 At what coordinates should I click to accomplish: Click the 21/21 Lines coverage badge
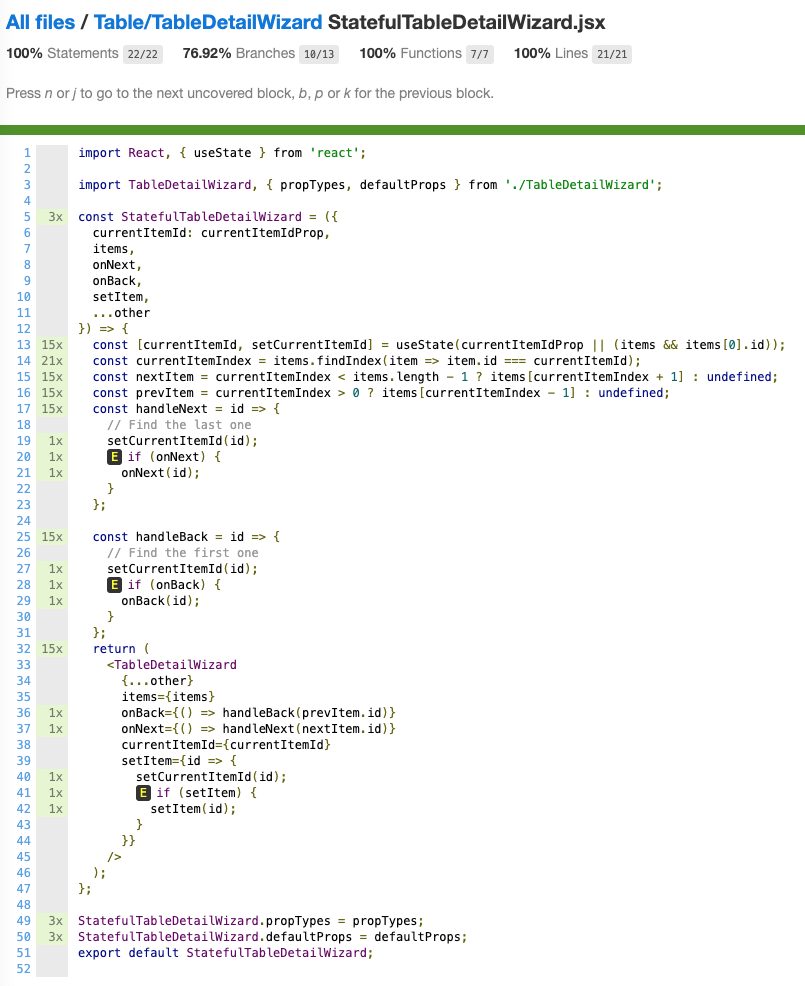click(610, 54)
